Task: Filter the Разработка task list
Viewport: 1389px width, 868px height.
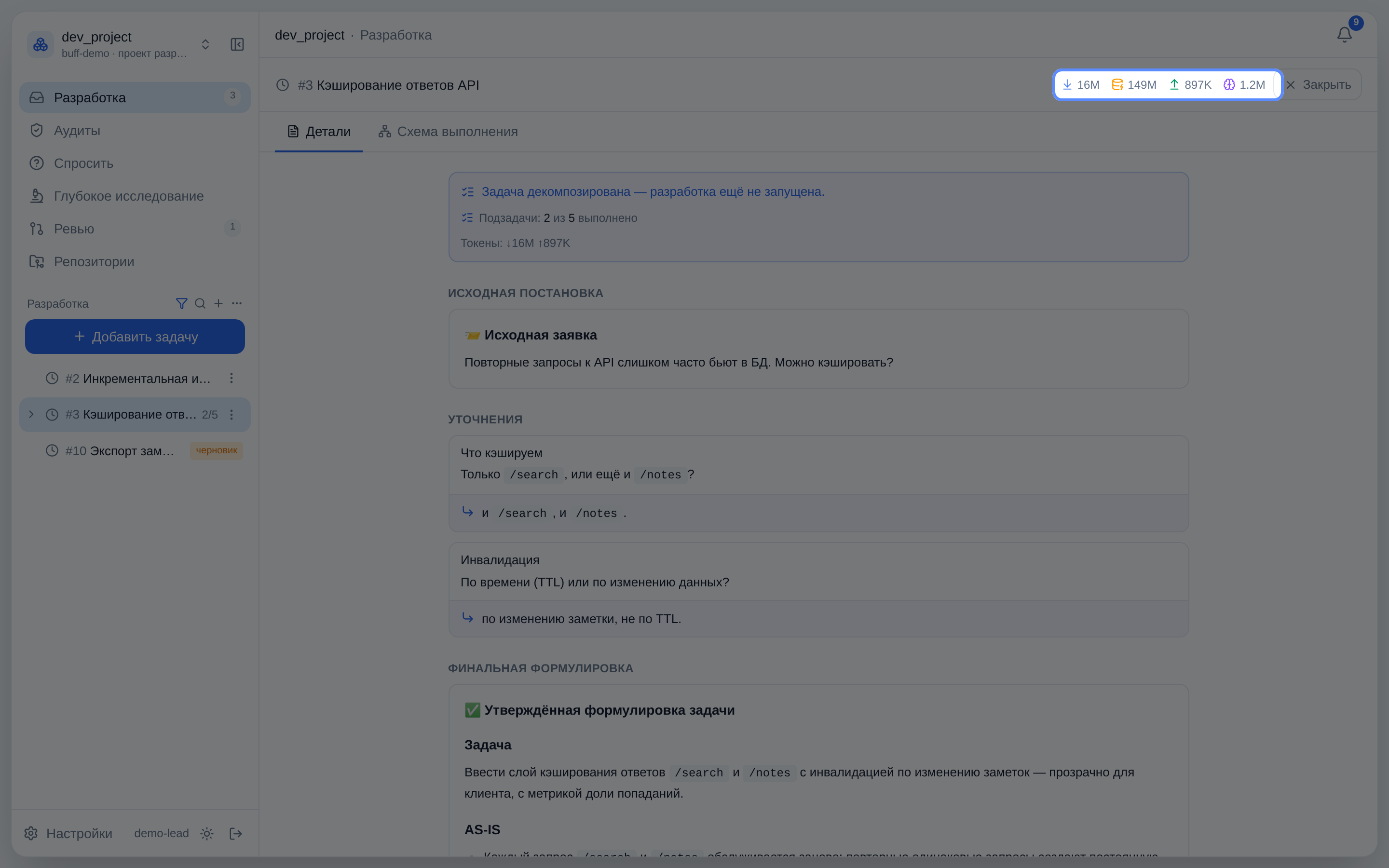Action: tap(181, 303)
